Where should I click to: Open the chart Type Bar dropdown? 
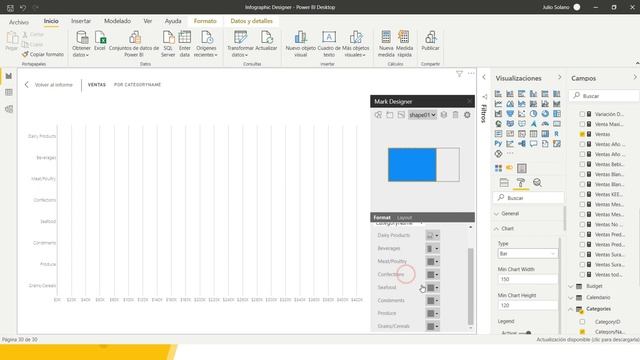(x=527, y=254)
